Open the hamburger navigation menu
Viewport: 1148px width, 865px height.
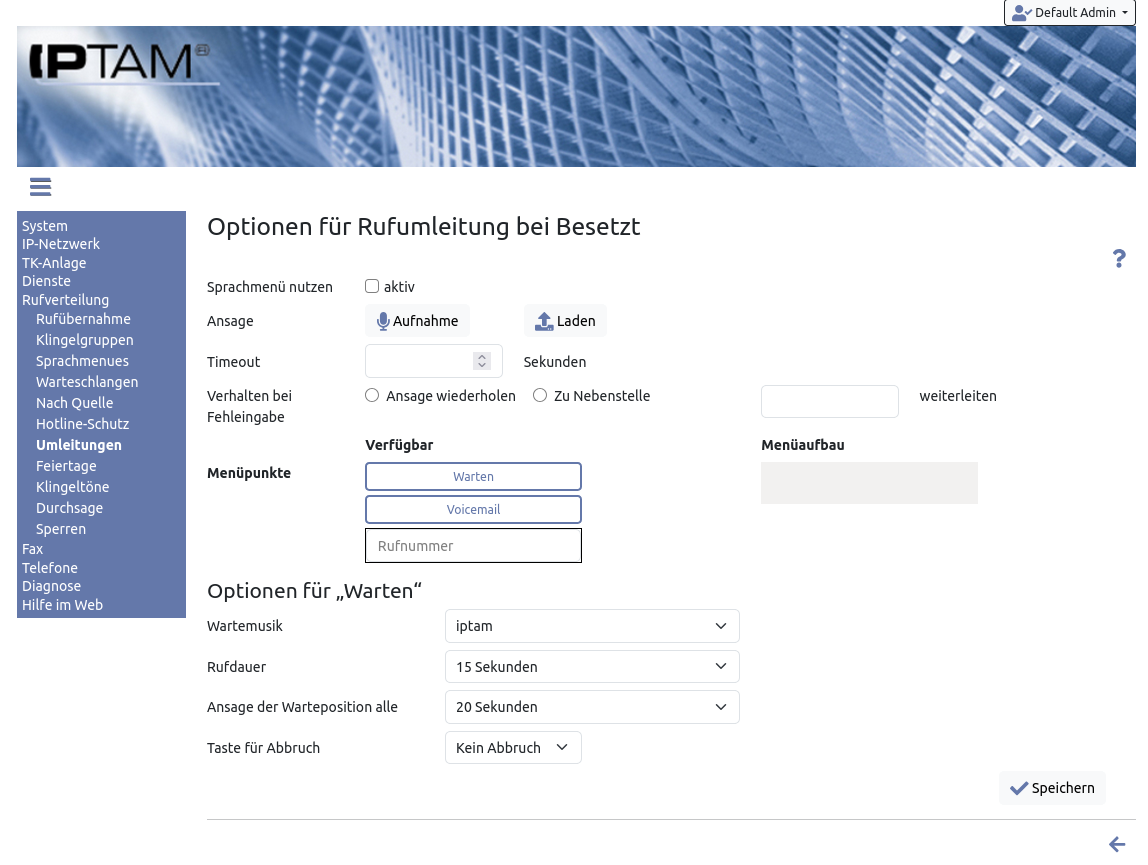pos(40,187)
